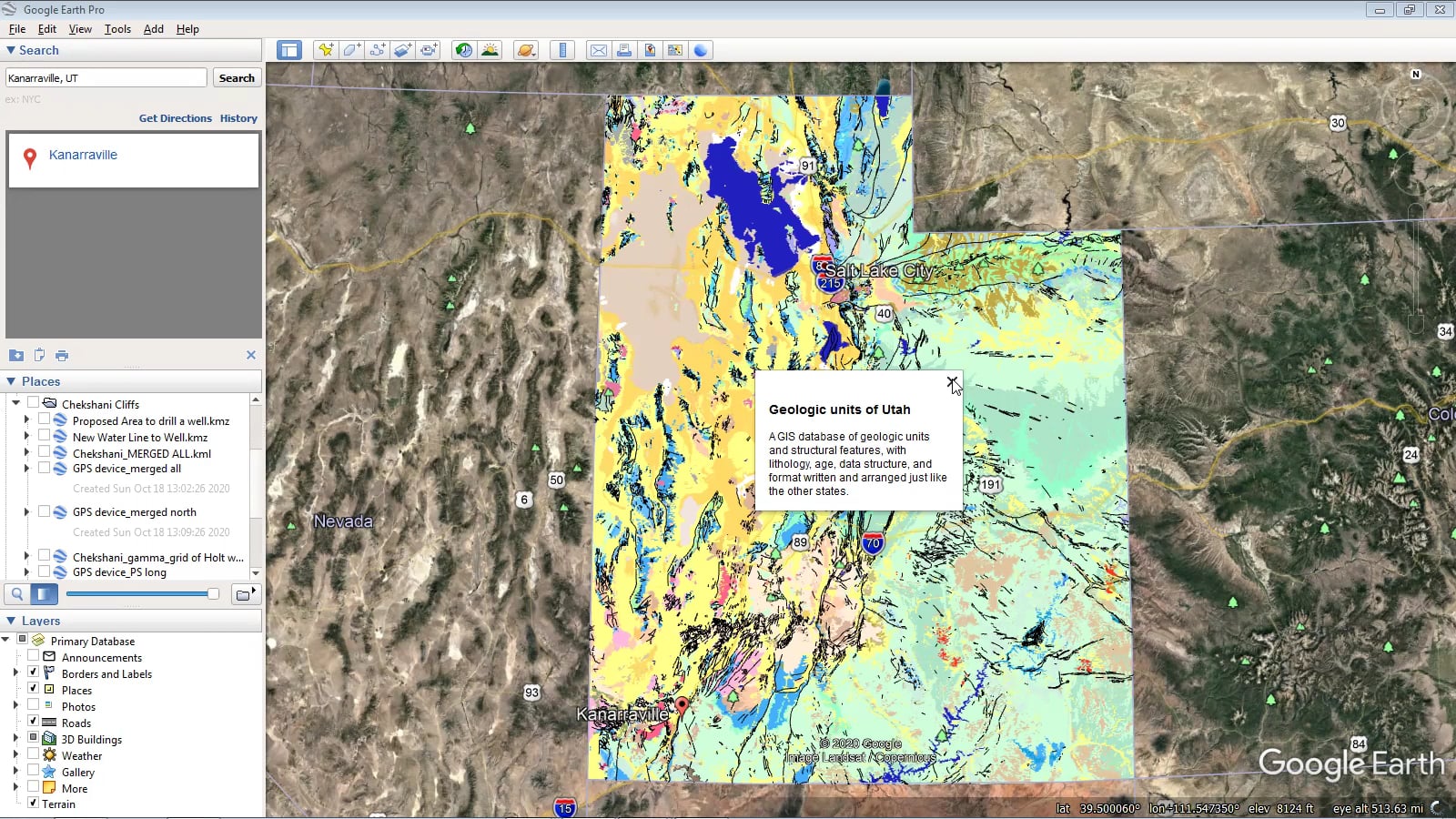1456x819 pixels.
Task: Copy search results to clipboard icon
Action: 39,355
